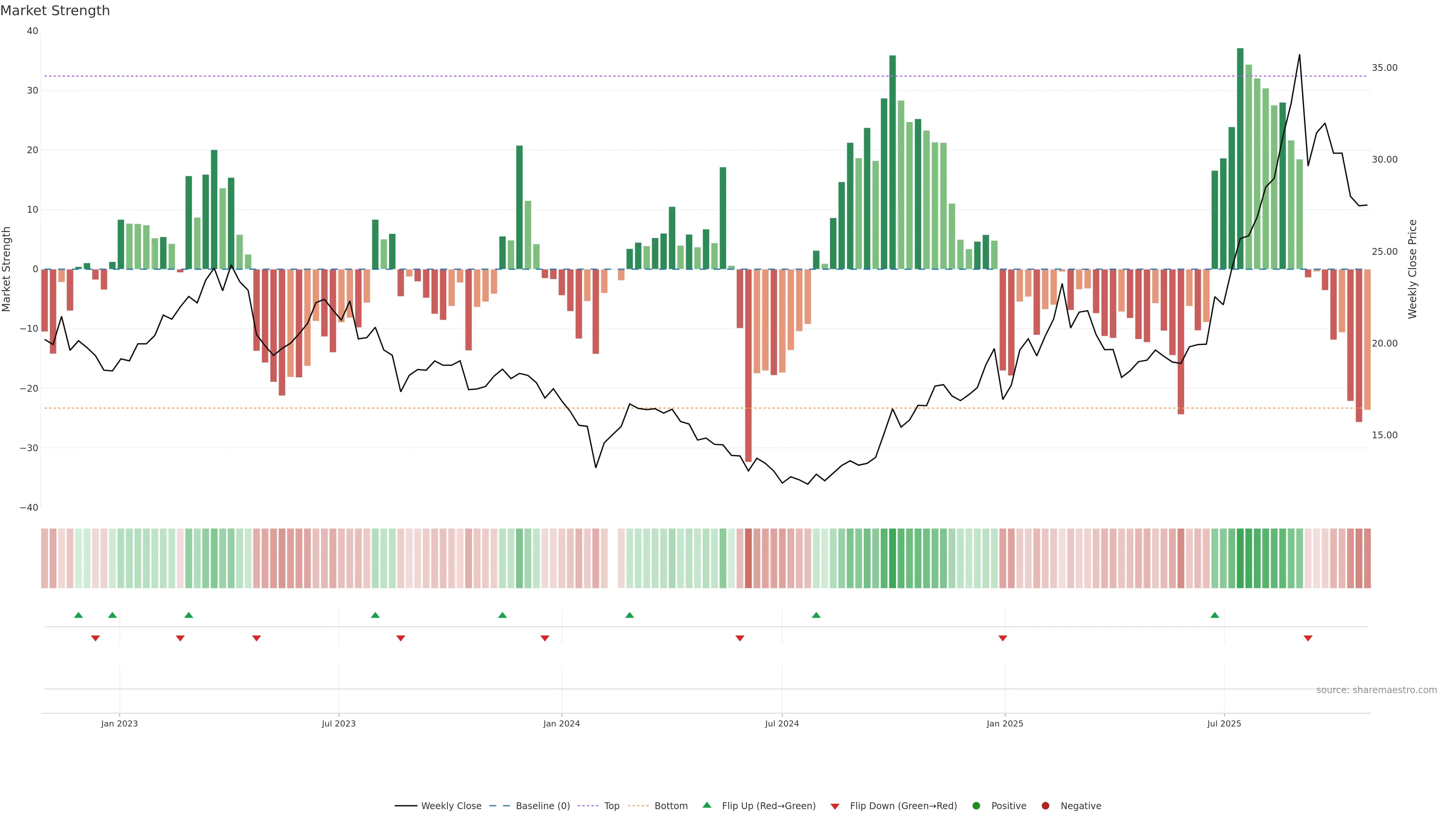Click the last green flip-up marker before Jul 2025
The height and width of the screenshot is (819, 1456).
click(1214, 615)
